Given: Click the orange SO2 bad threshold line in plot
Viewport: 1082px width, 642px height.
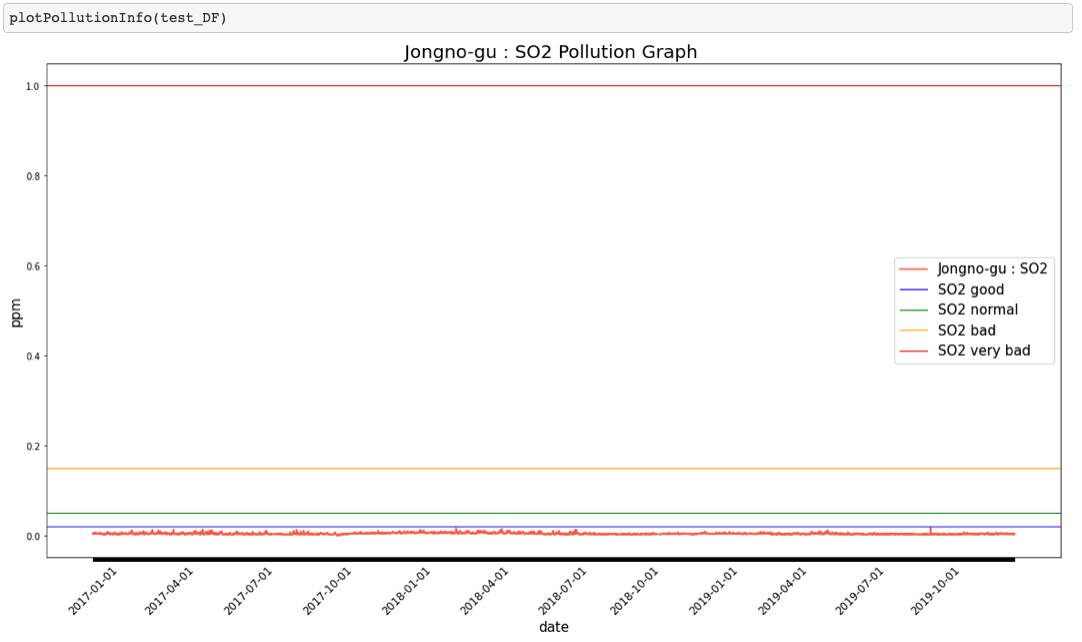Looking at the screenshot, I should pos(553,469).
